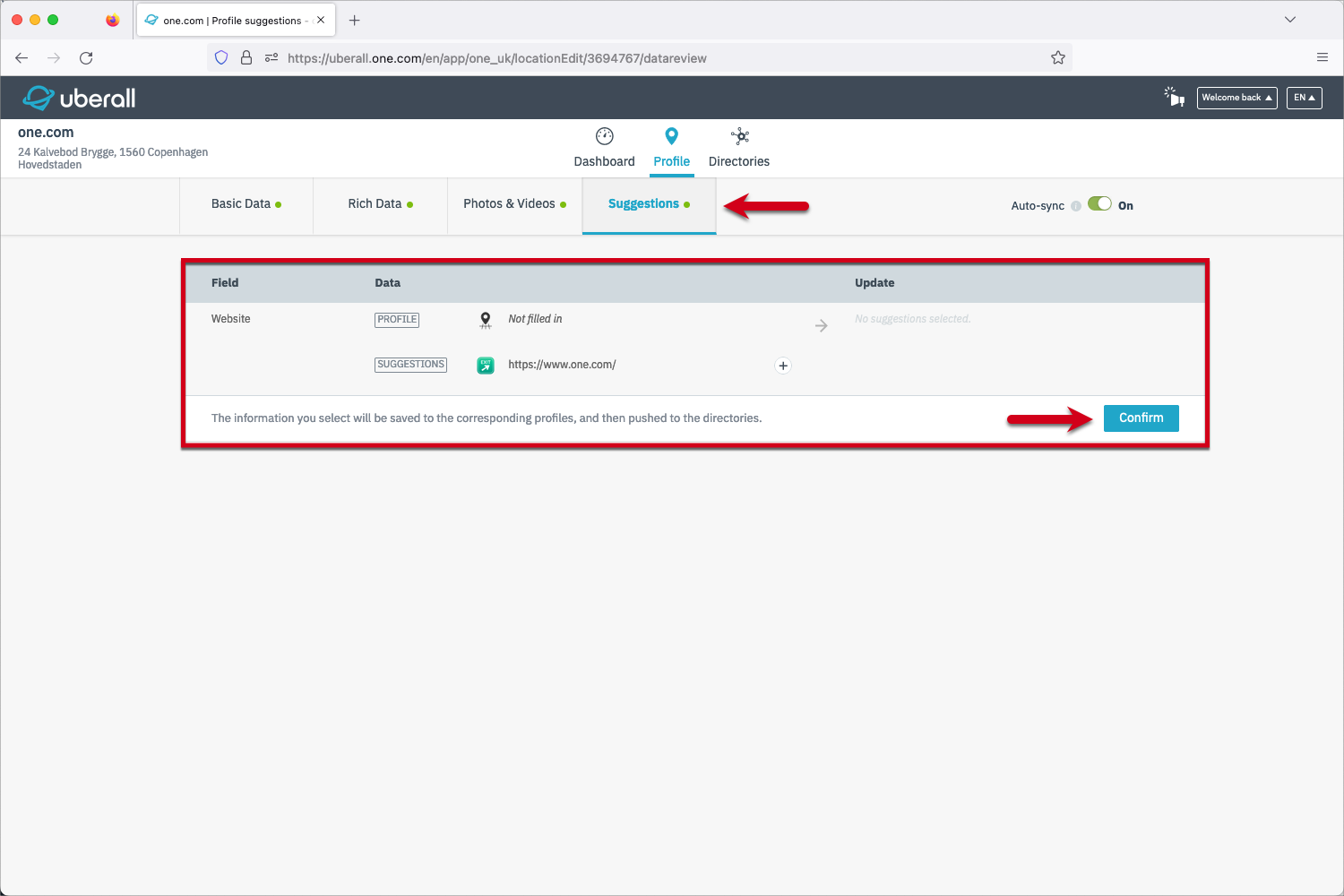The width and height of the screenshot is (1344, 896).
Task: Open the EN language dropdown
Action: click(x=1304, y=98)
